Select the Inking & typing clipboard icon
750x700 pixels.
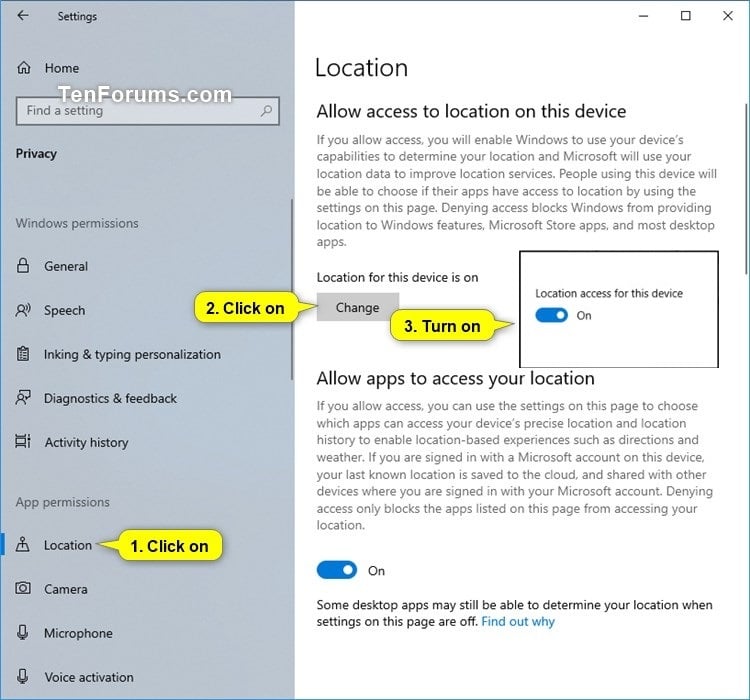(x=23, y=354)
